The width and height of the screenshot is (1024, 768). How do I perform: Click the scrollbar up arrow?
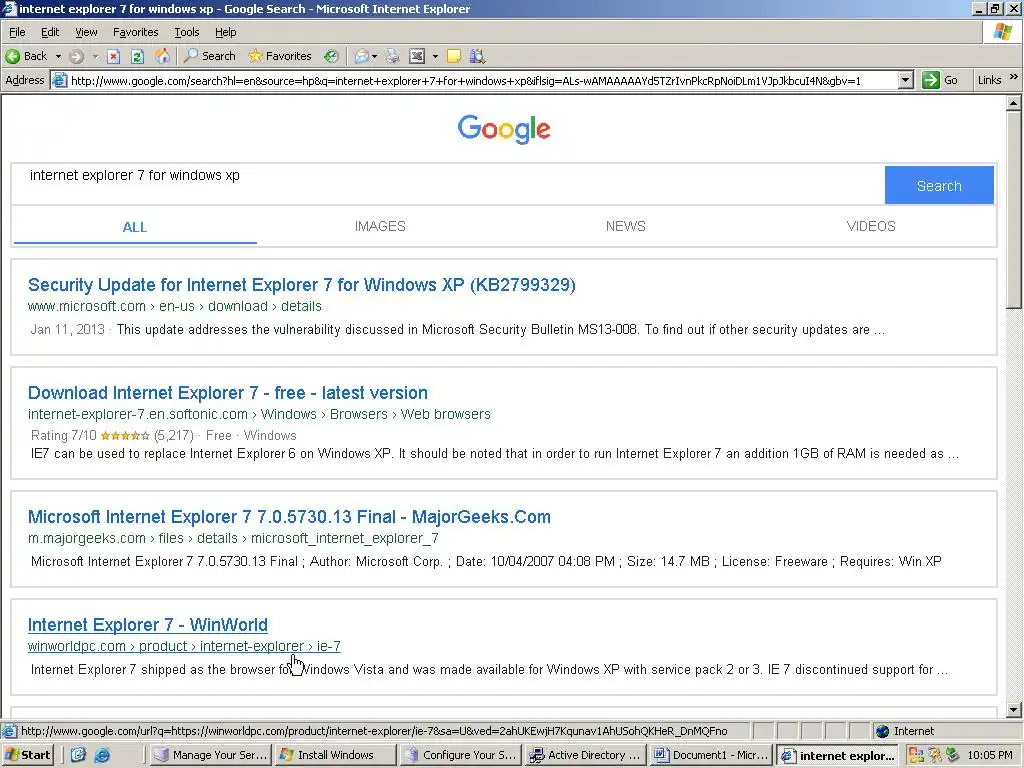[x=1014, y=103]
